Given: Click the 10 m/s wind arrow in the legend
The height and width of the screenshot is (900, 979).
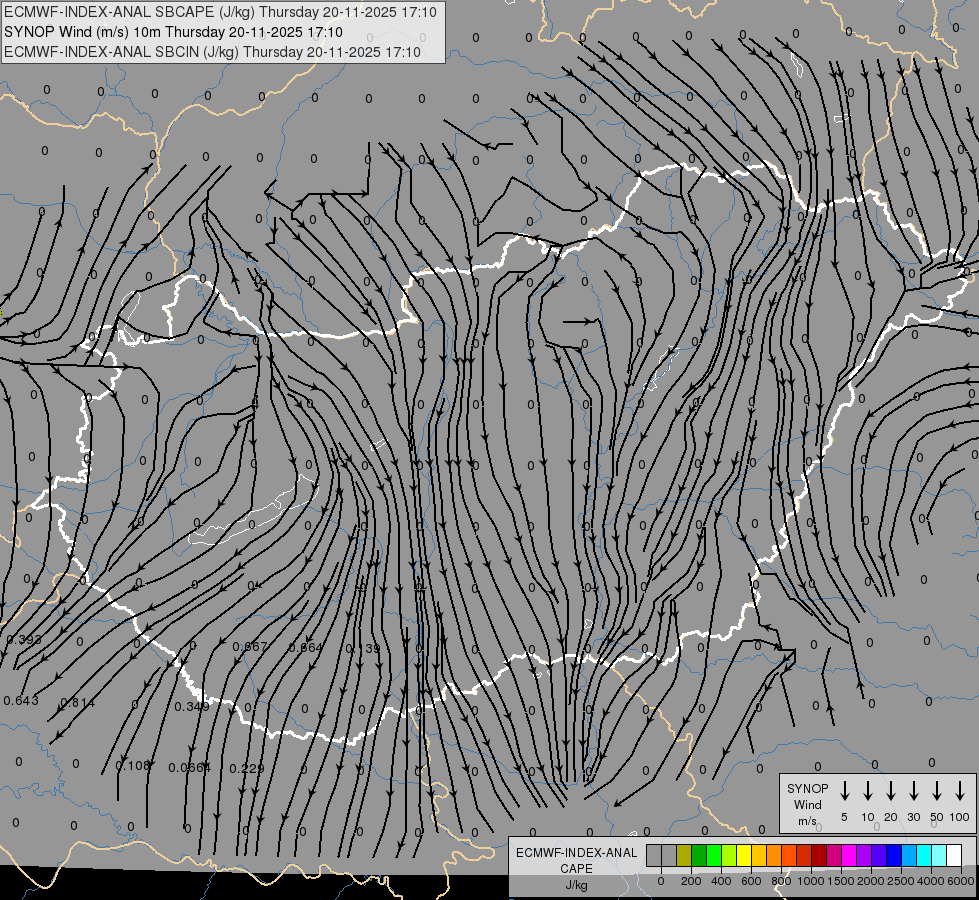Looking at the screenshot, I should coord(868,791).
